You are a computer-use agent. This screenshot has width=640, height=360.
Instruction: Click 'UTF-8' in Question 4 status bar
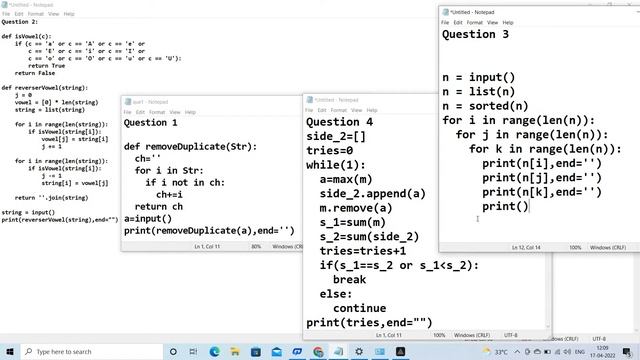click(511, 335)
